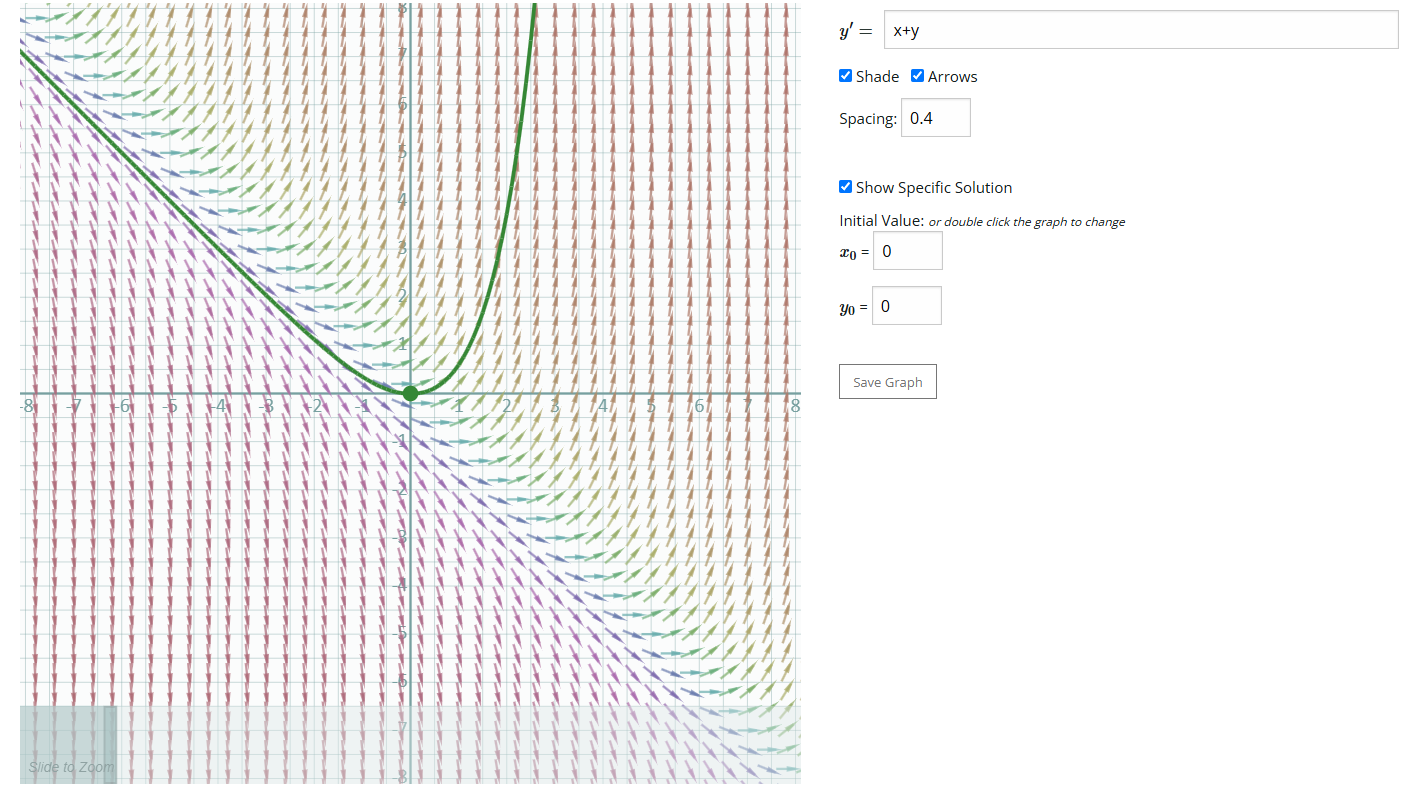Click the Slide to Zoom slider handle
1424x787 pixels.
click(110, 744)
